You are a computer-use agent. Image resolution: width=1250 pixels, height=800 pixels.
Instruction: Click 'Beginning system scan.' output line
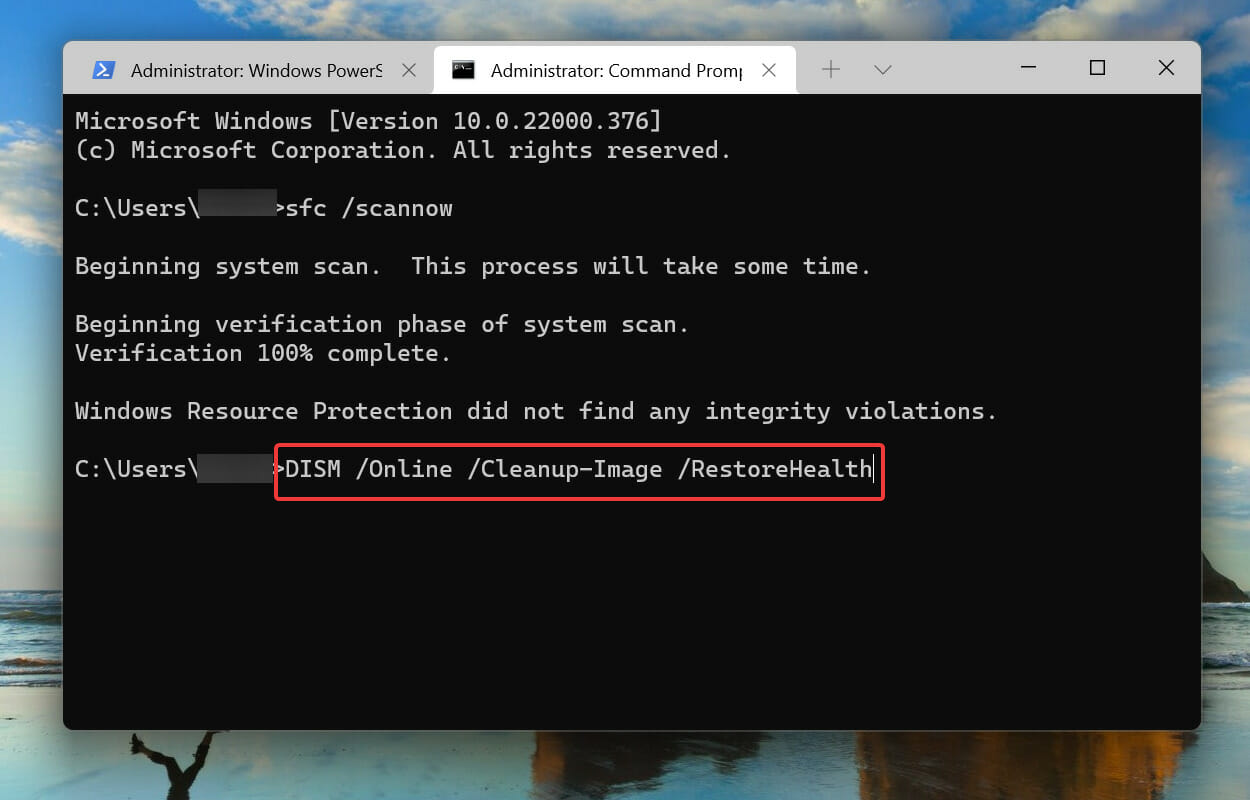473,266
